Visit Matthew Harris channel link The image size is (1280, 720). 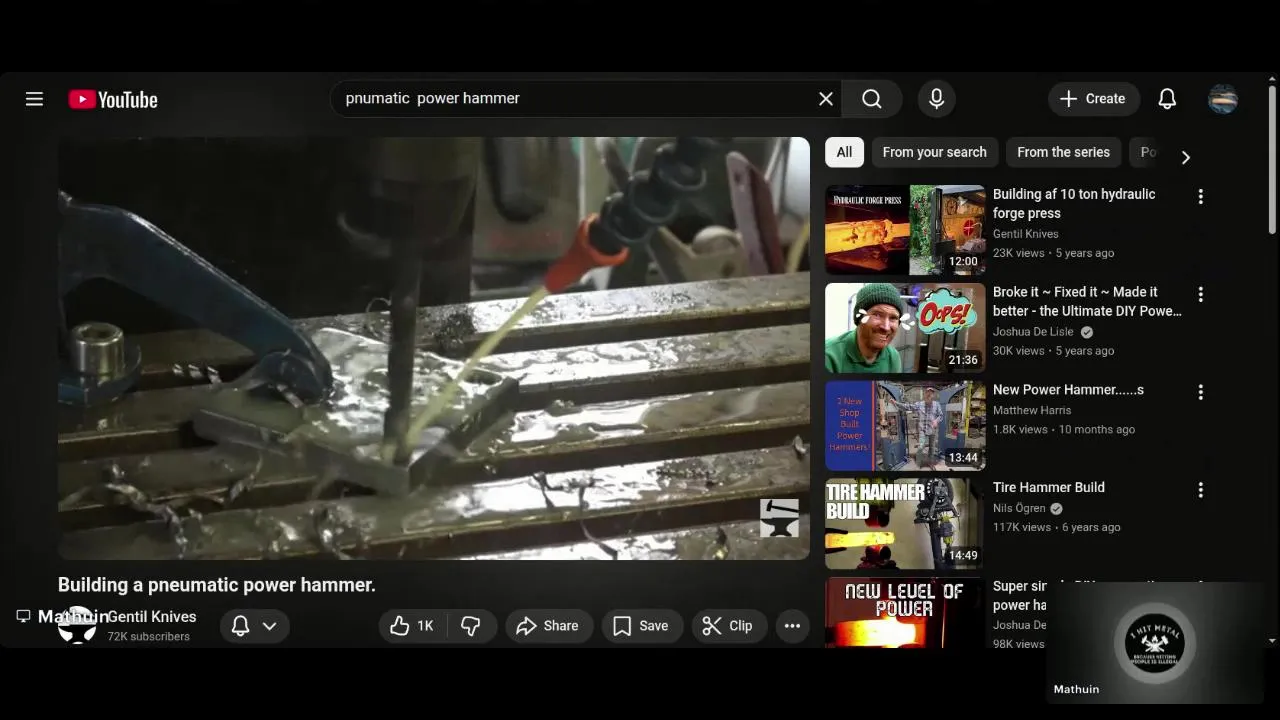[x=1032, y=410]
